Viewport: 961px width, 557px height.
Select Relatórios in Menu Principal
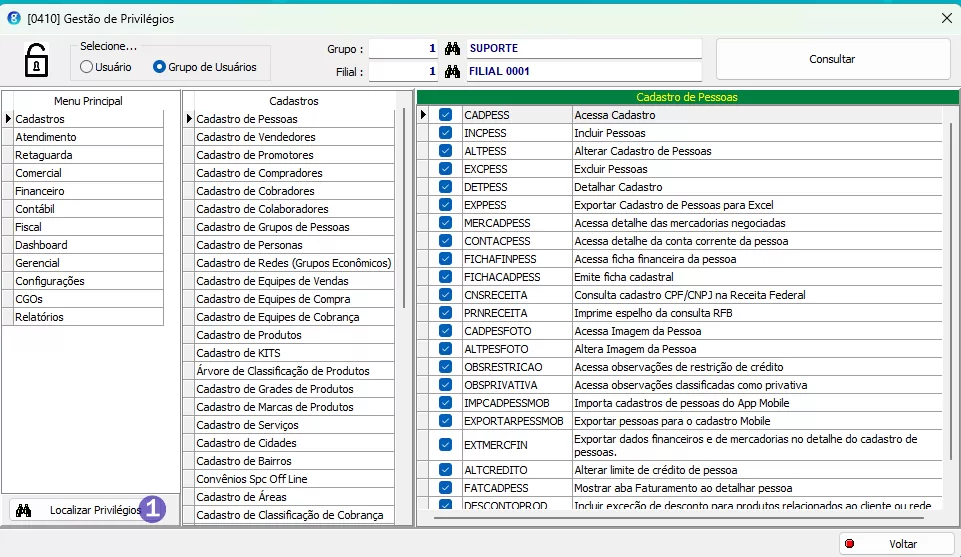tap(39, 317)
